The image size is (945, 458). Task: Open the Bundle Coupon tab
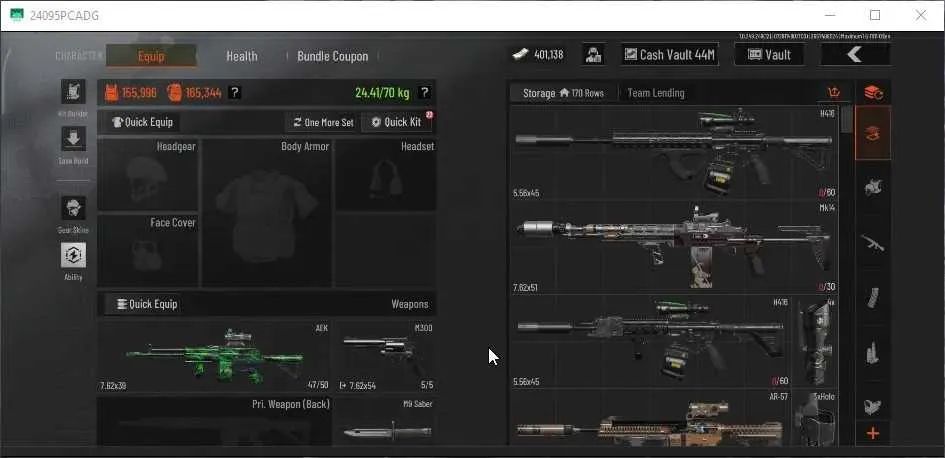point(332,56)
